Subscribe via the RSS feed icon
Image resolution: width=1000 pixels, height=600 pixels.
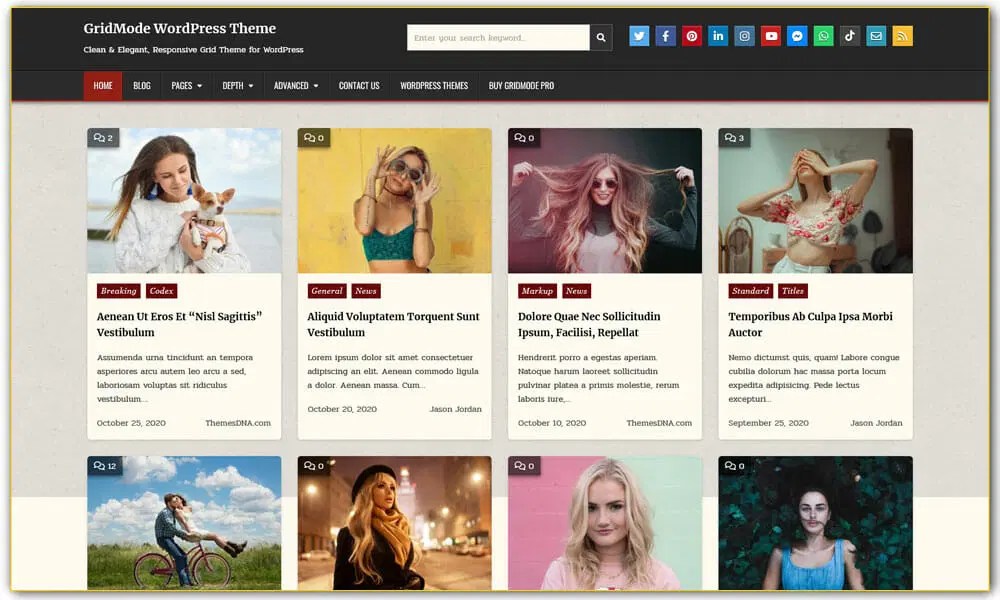(x=901, y=35)
